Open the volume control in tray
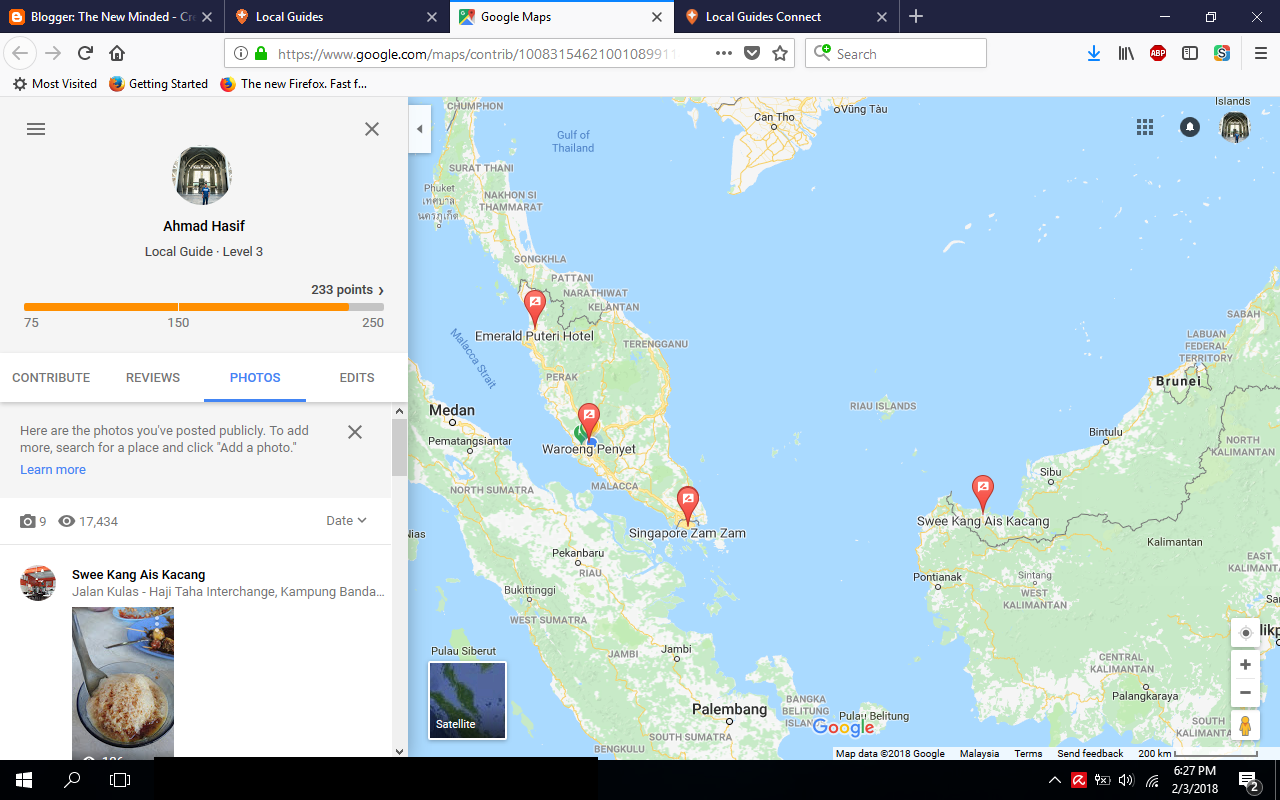Viewport: 1280px width, 800px height. tap(1126, 780)
